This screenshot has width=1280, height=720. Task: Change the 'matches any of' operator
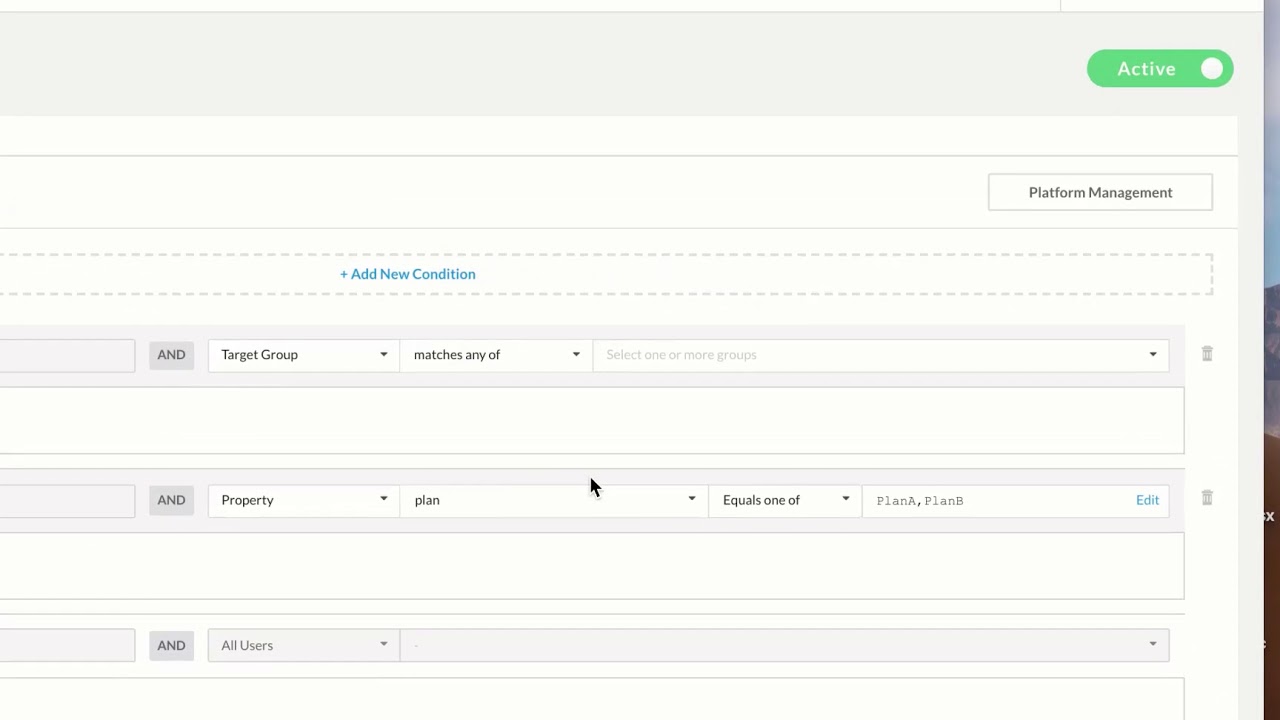tap(496, 355)
